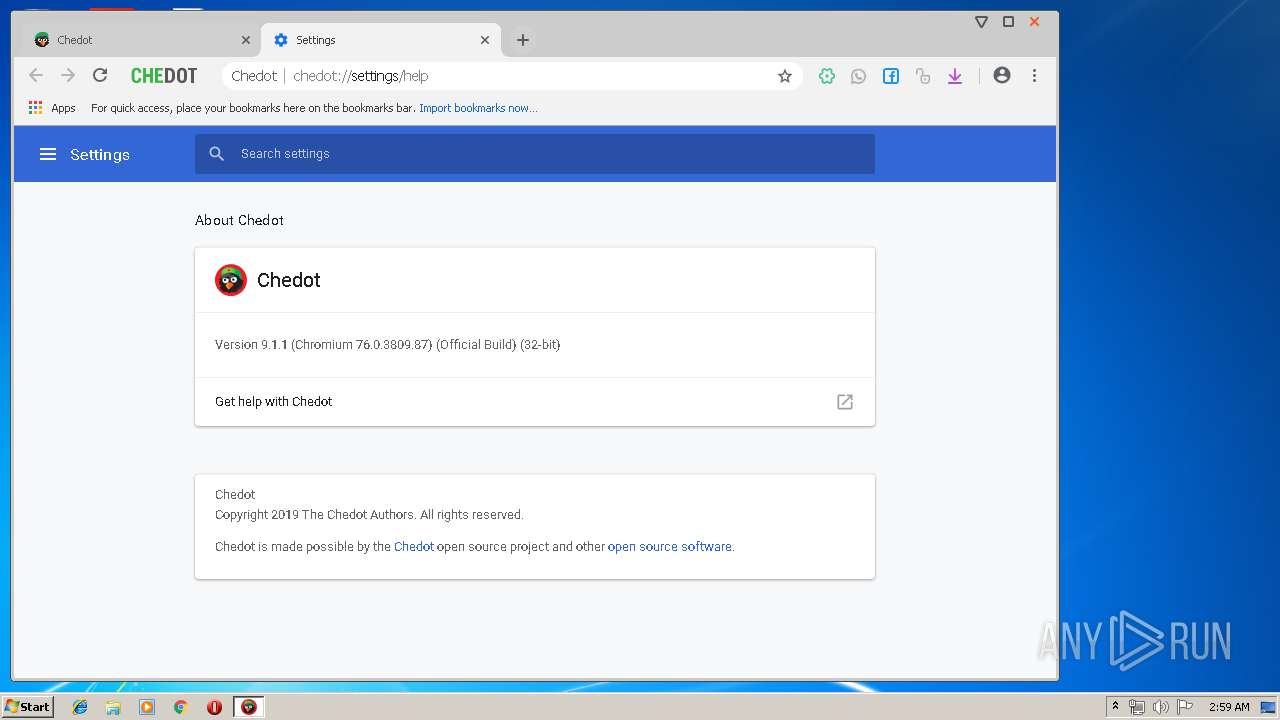The width and height of the screenshot is (1280, 720).
Task: Click the Import bookmarks now link
Action: tap(478, 108)
